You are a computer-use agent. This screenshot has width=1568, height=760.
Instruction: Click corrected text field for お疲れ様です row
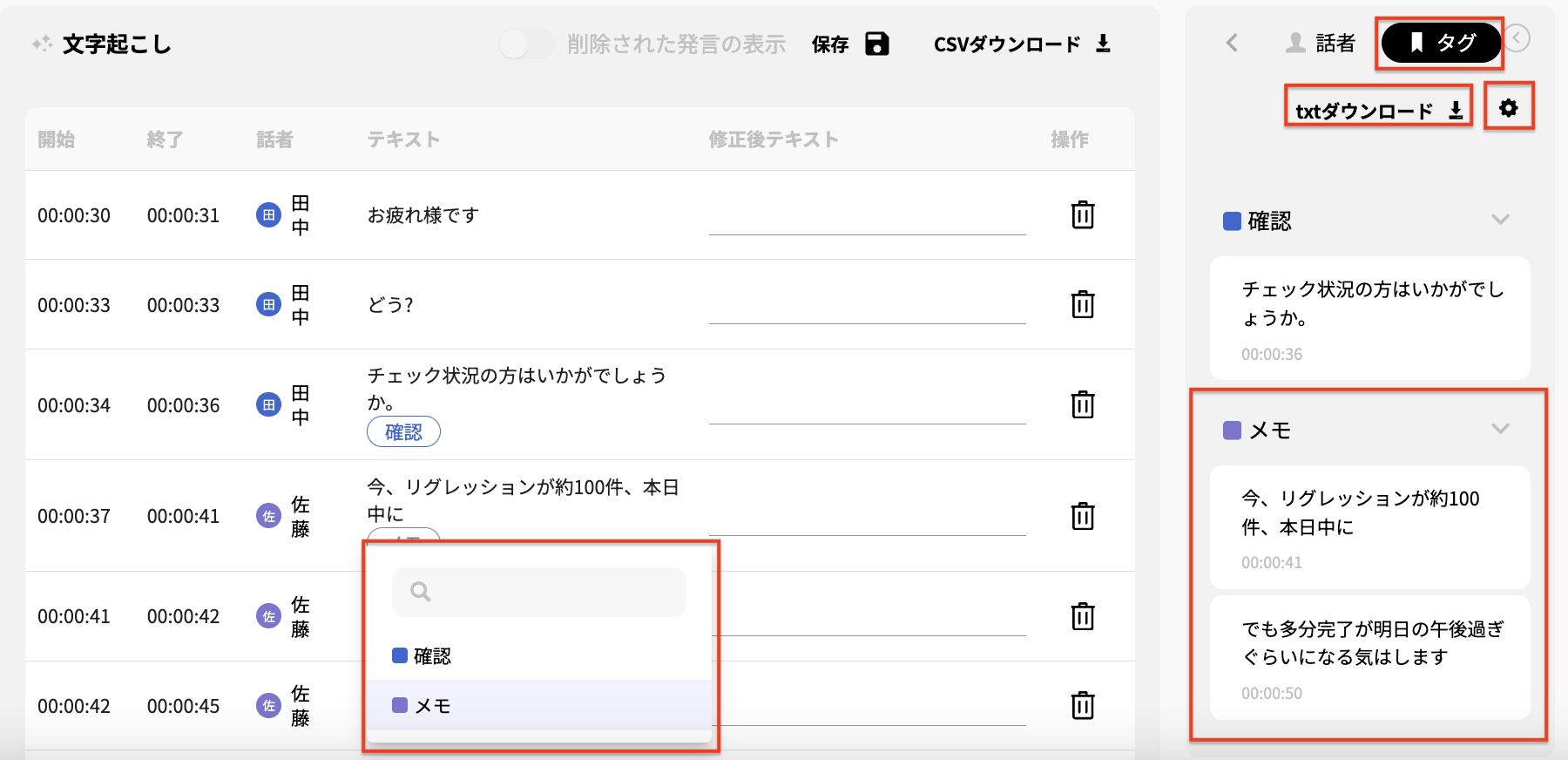tap(868, 216)
